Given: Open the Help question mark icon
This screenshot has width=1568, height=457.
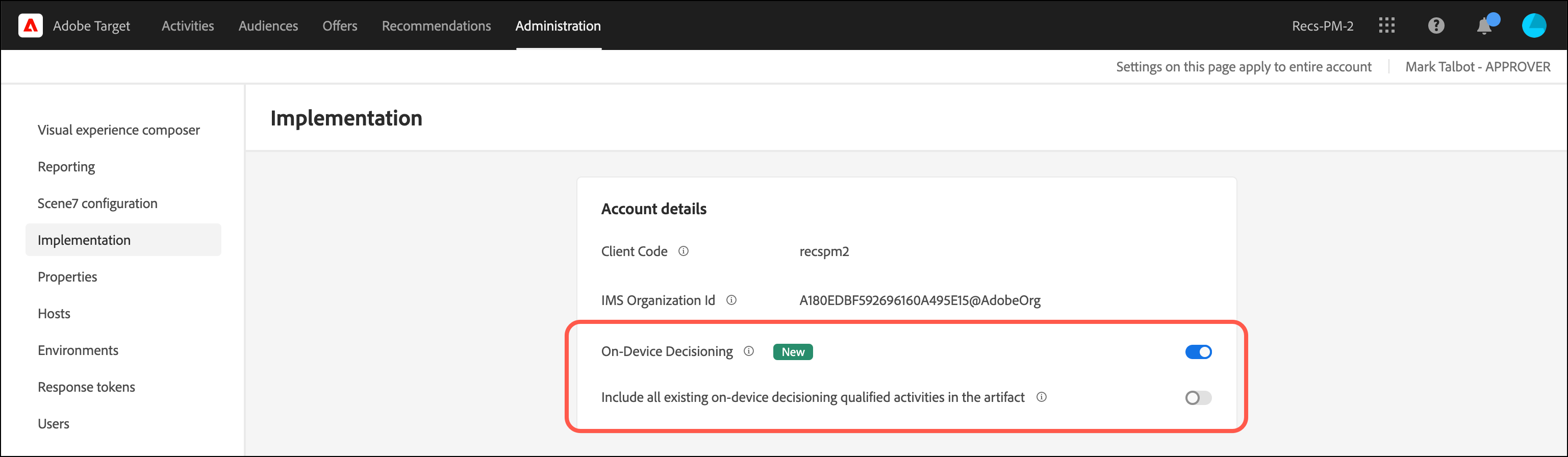Looking at the screenshot, I should pyautogui.click(x=1436, y=26).
